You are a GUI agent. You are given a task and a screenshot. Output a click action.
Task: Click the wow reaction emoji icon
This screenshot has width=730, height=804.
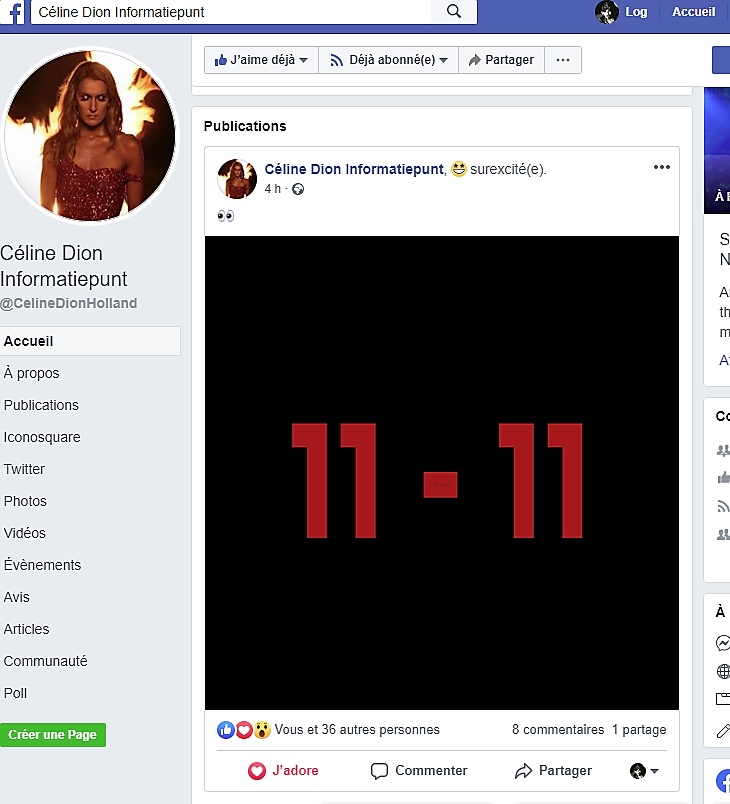tap(261, 730)
